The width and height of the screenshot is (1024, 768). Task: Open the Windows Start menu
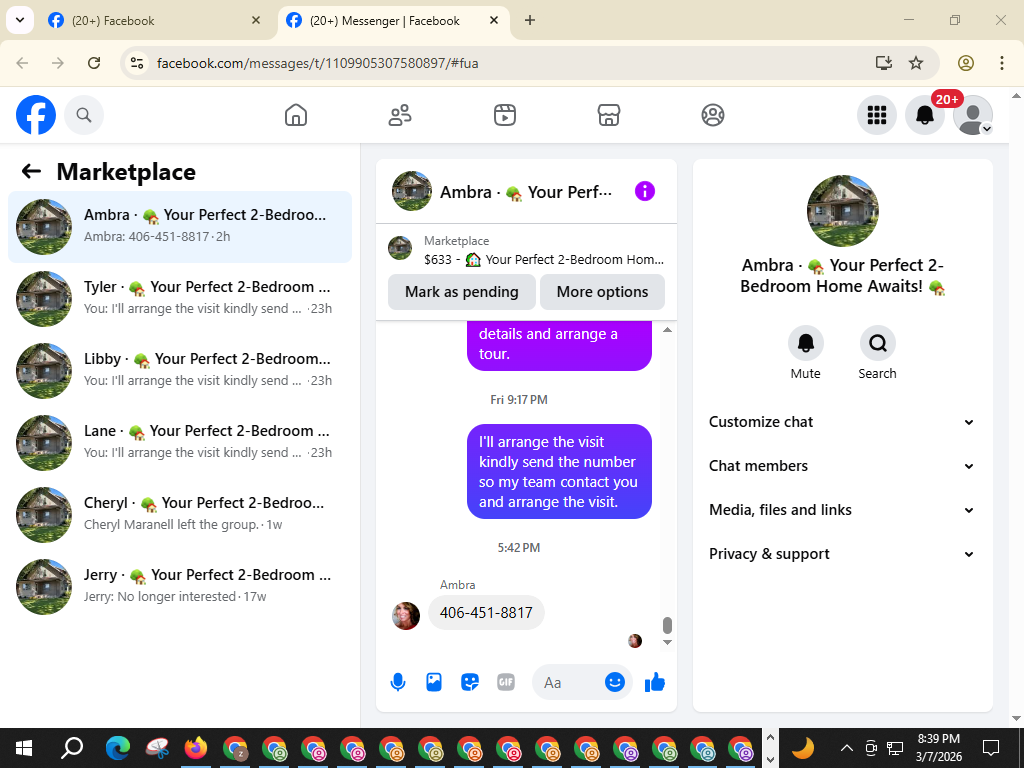[24, 748]
